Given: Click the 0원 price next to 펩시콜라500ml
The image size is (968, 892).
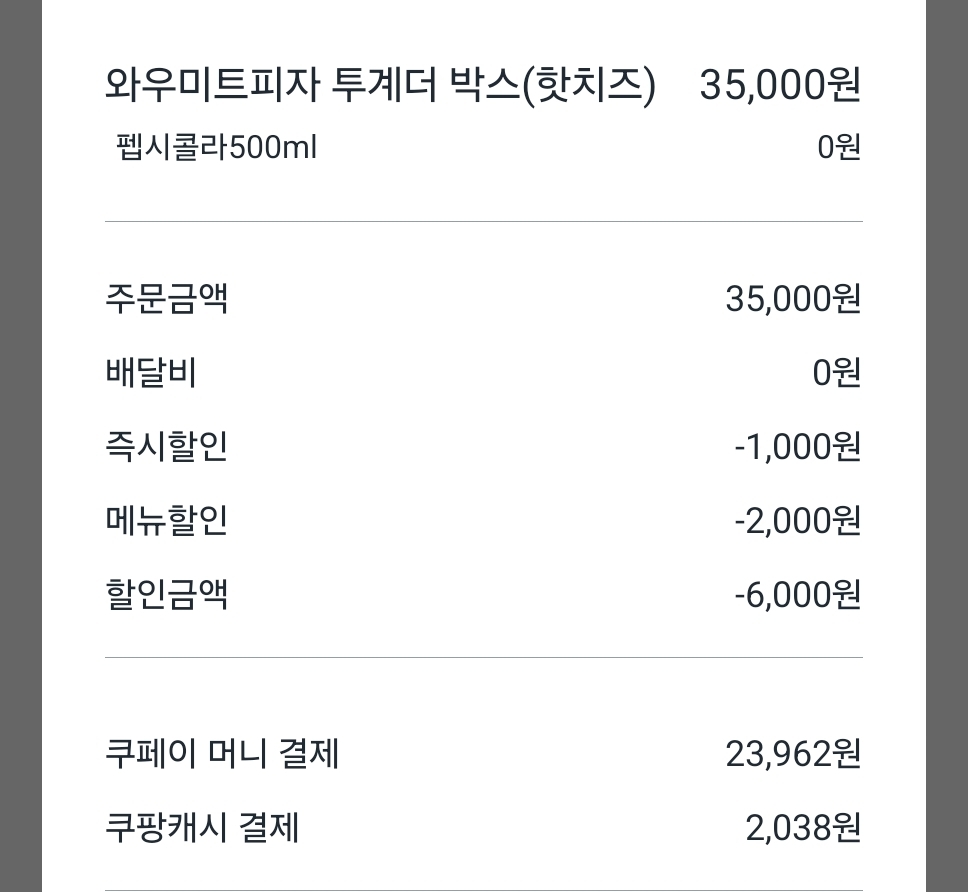Looking at the screenshot, I should point(838,147).
